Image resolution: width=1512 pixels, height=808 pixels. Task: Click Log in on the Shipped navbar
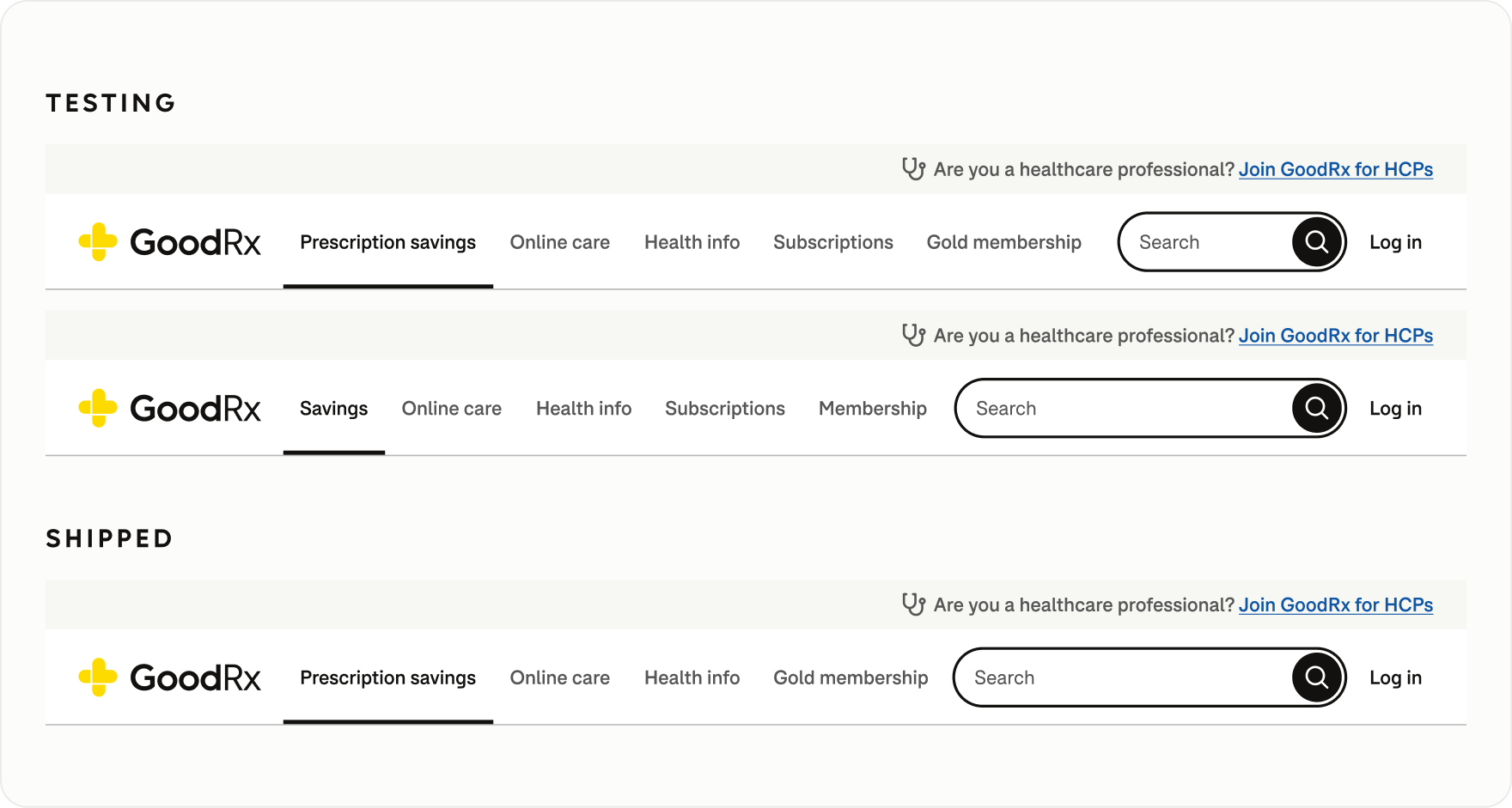(x=1396, y=677)
